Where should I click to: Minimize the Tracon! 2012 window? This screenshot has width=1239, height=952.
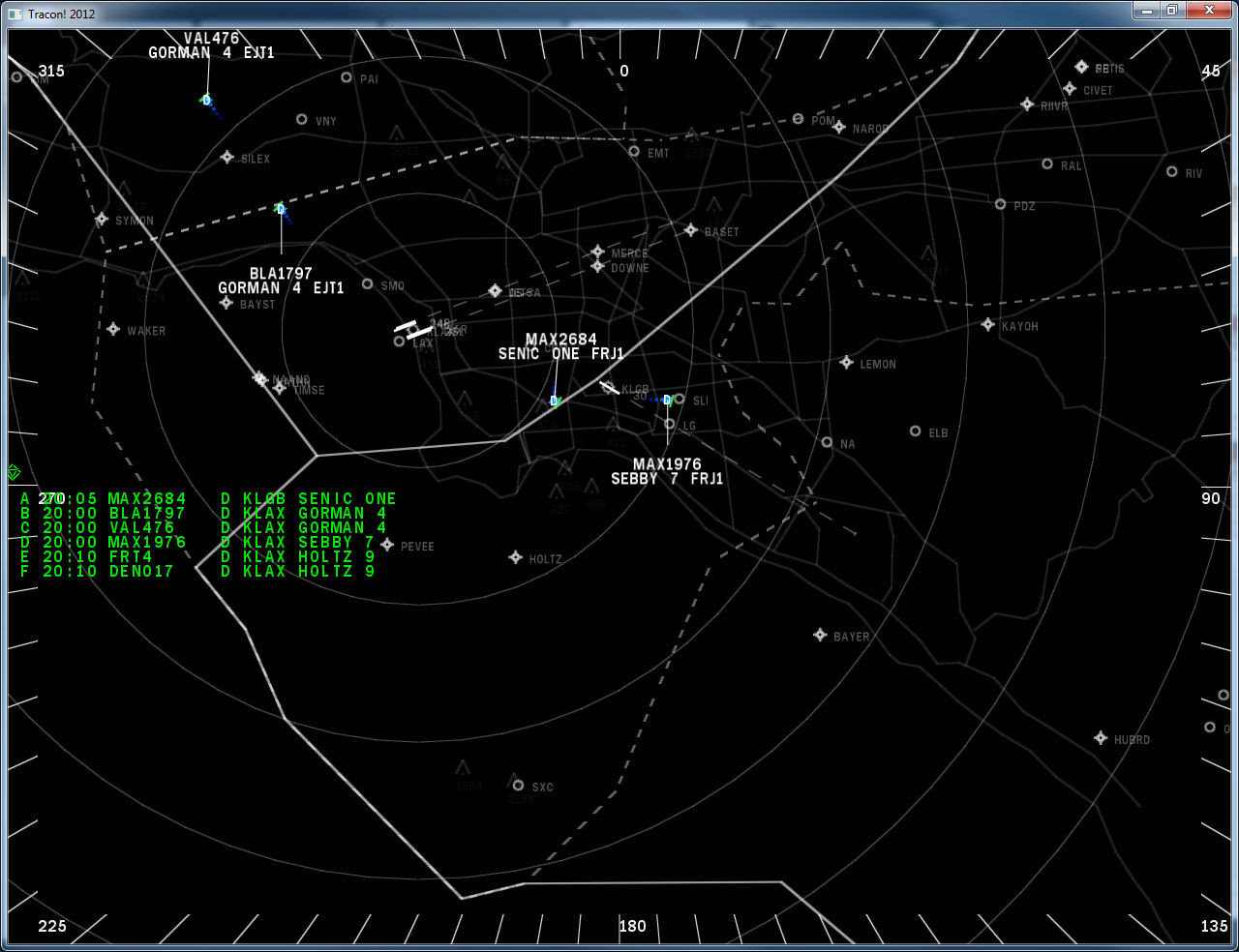(x=1147, y=11)
